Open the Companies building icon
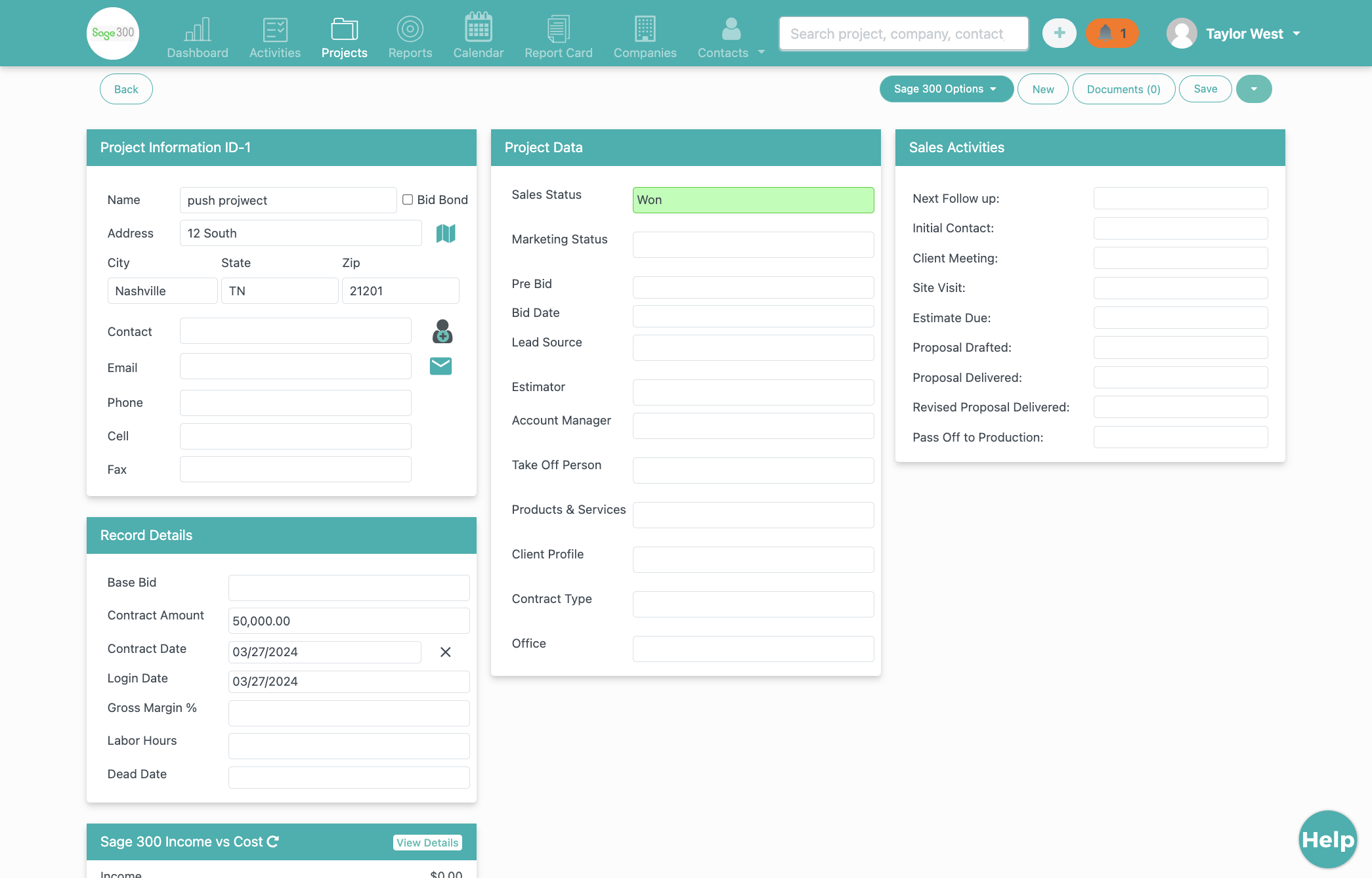Screen dimensions: 1372x878 pos(645,29)
